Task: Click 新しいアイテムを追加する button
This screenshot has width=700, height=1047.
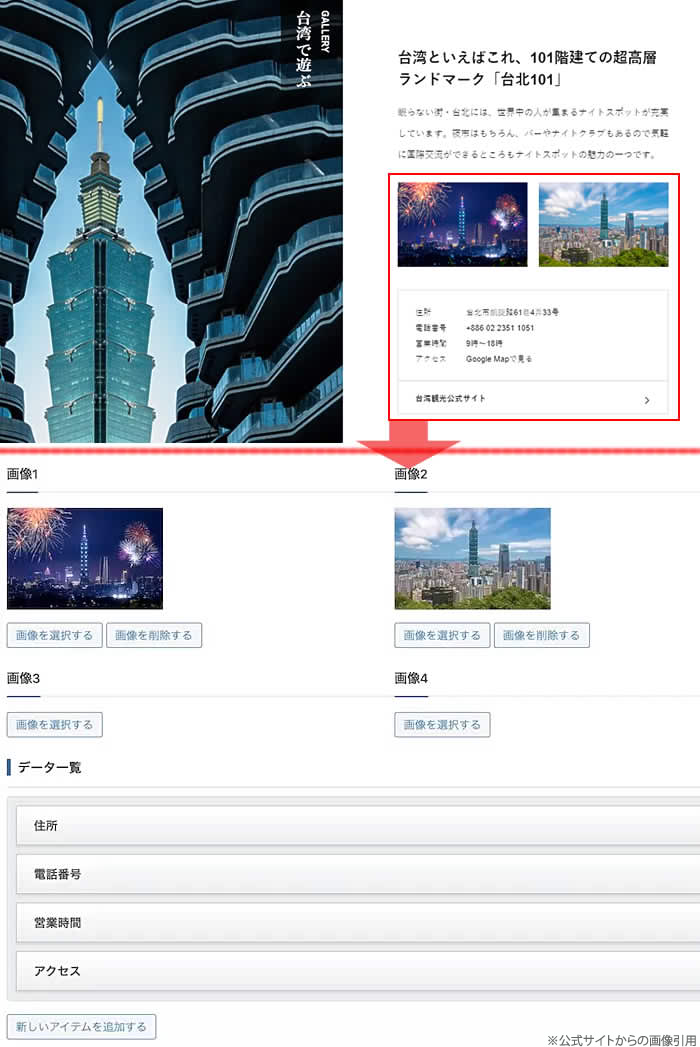Action: [81, 1026]
